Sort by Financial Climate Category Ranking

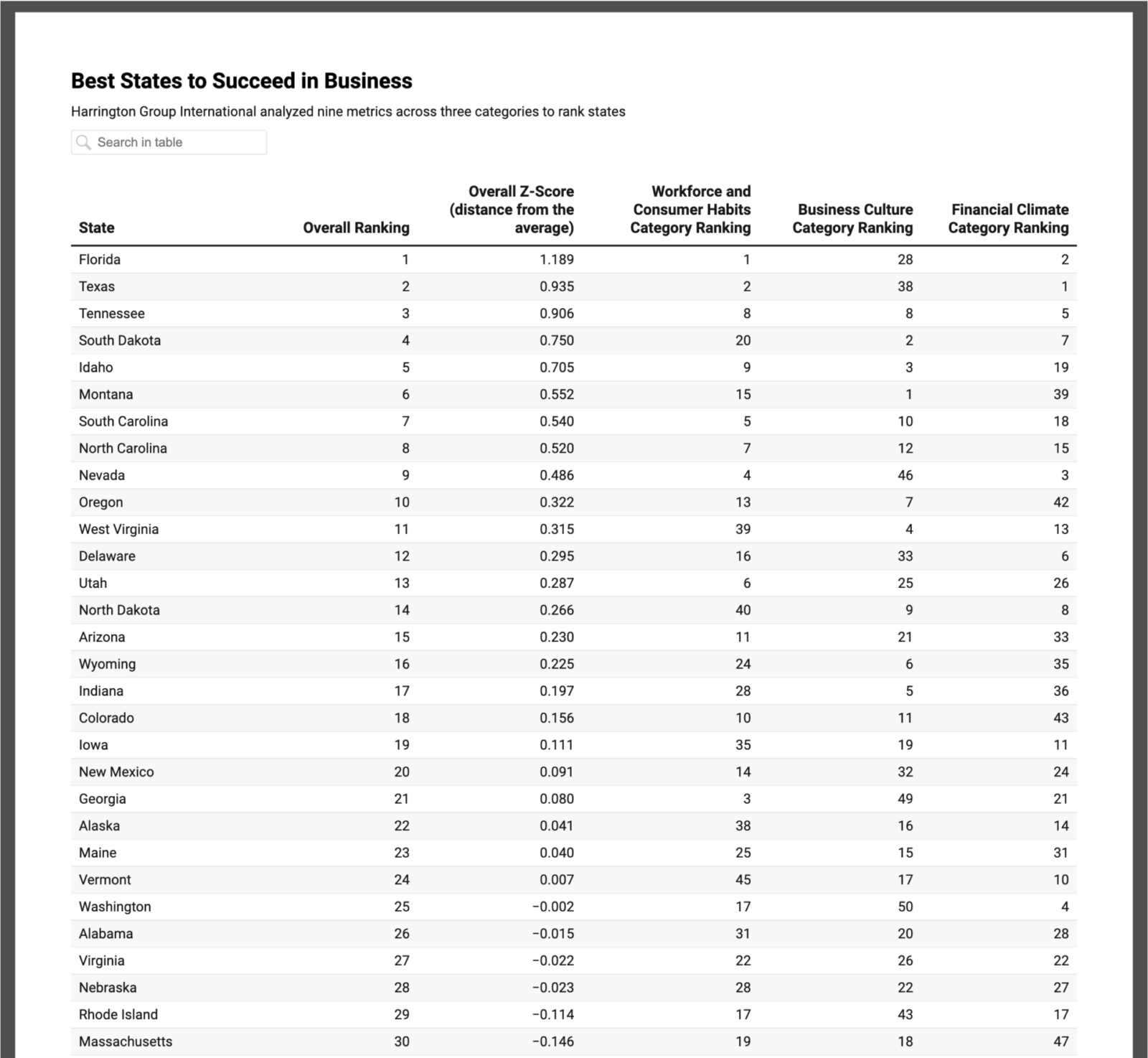click(1008, 219)
